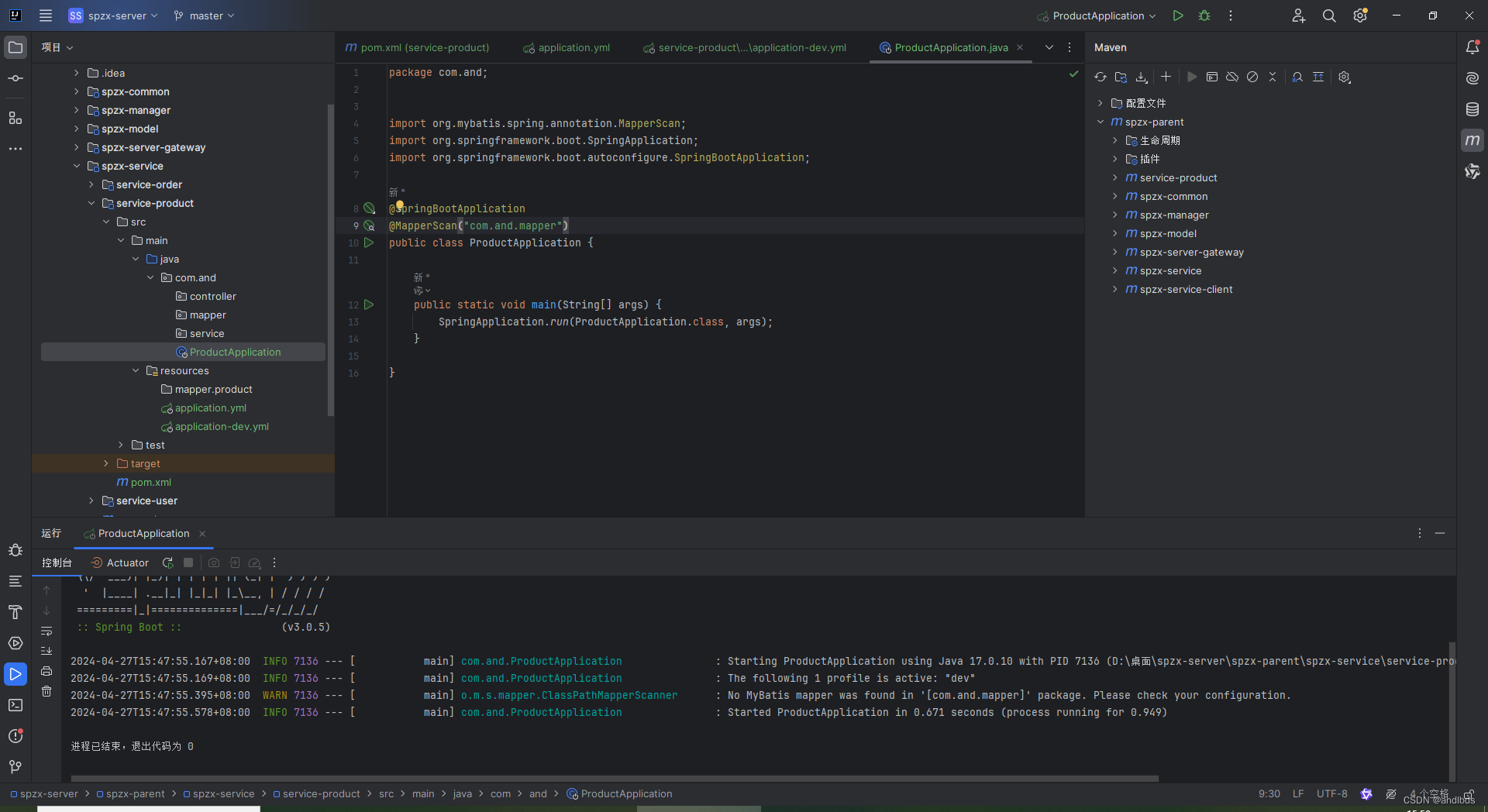Toggle offline mode in Maven panel
The image size is (1488, 812).
point(1231,77)
